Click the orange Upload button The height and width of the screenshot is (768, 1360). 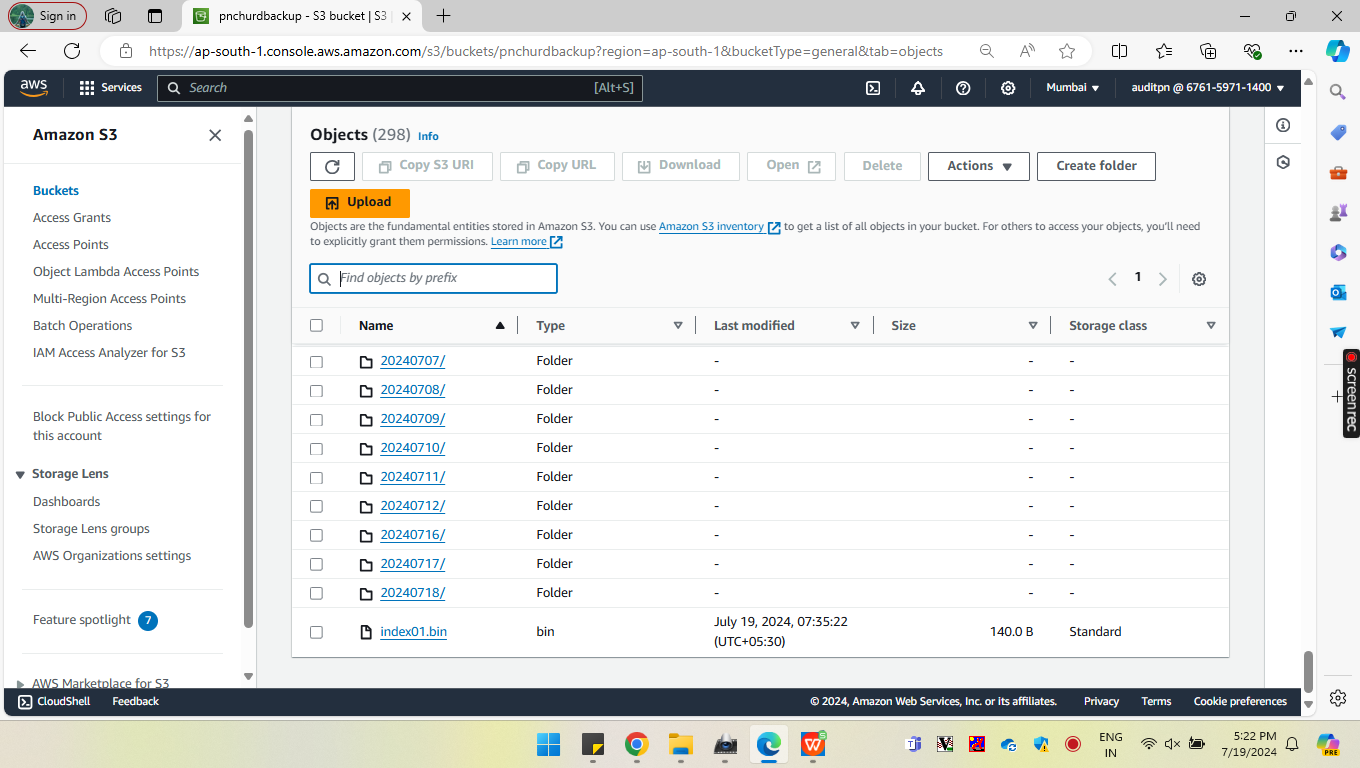(360, 202)
